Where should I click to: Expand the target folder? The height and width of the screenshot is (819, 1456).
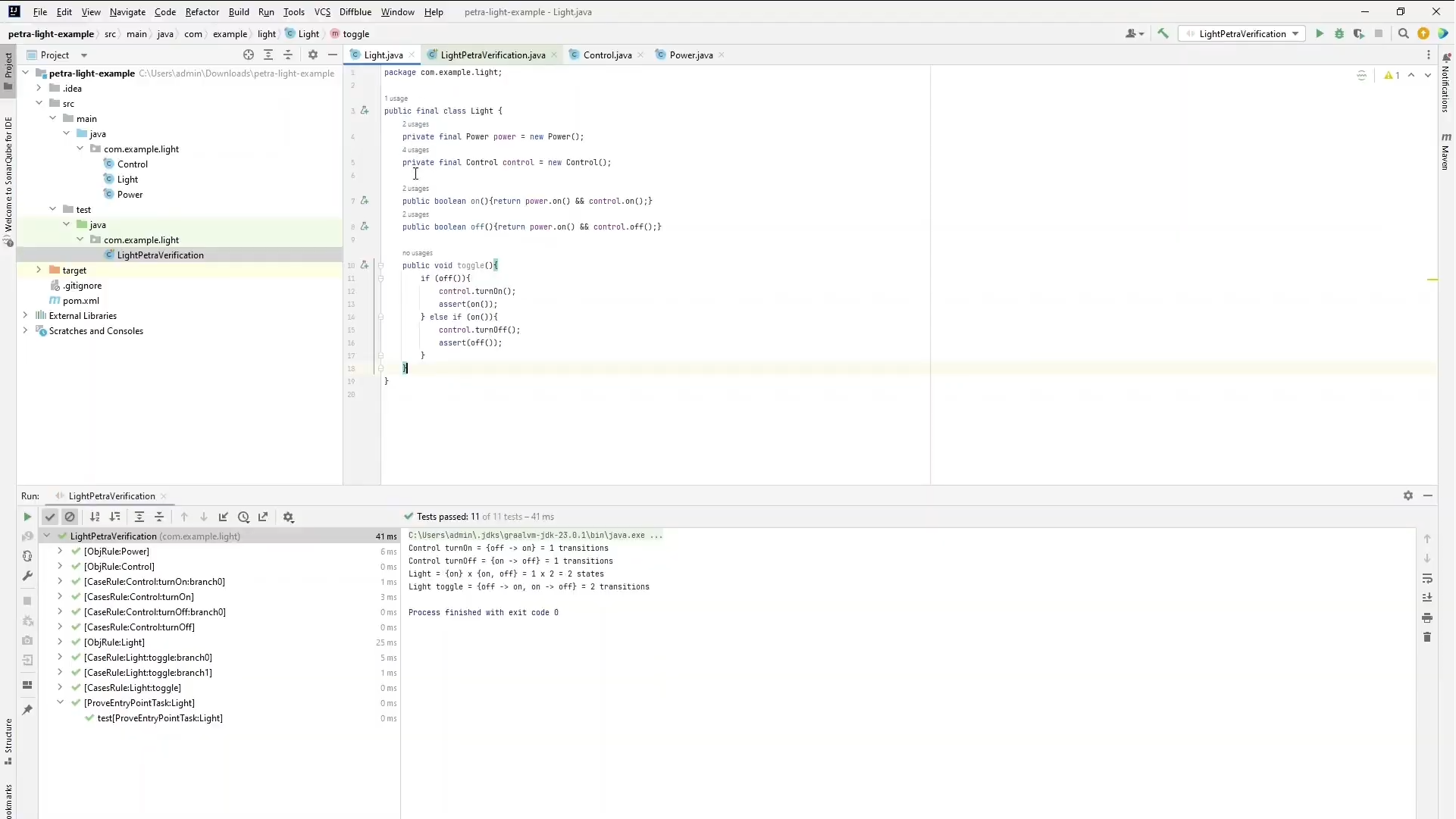pos(39,270)
